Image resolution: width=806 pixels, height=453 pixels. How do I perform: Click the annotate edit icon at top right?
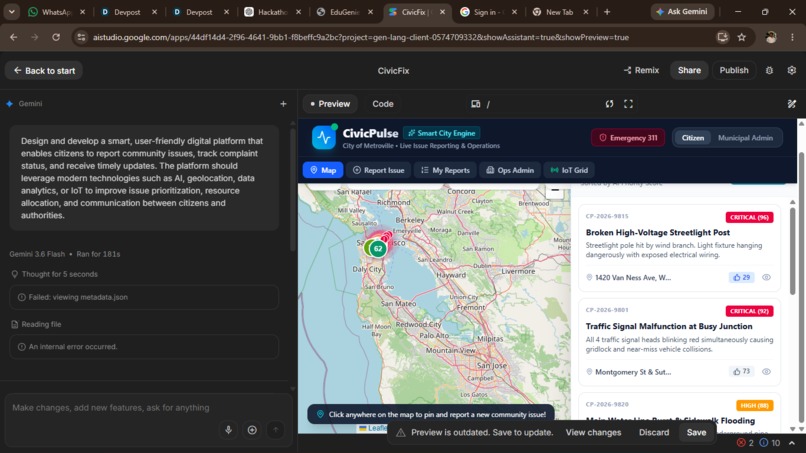792,104
